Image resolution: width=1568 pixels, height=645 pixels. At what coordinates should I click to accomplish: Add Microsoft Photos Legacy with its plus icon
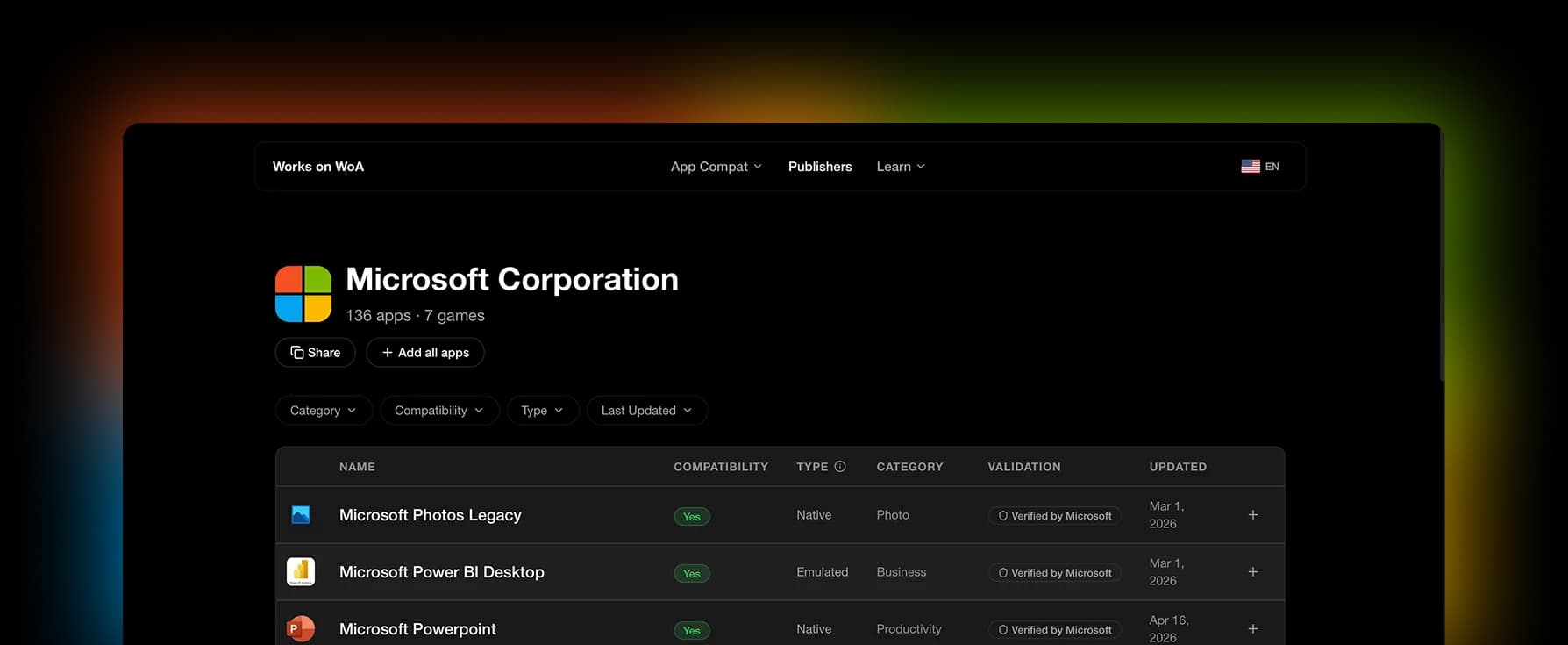[1253, 515]
